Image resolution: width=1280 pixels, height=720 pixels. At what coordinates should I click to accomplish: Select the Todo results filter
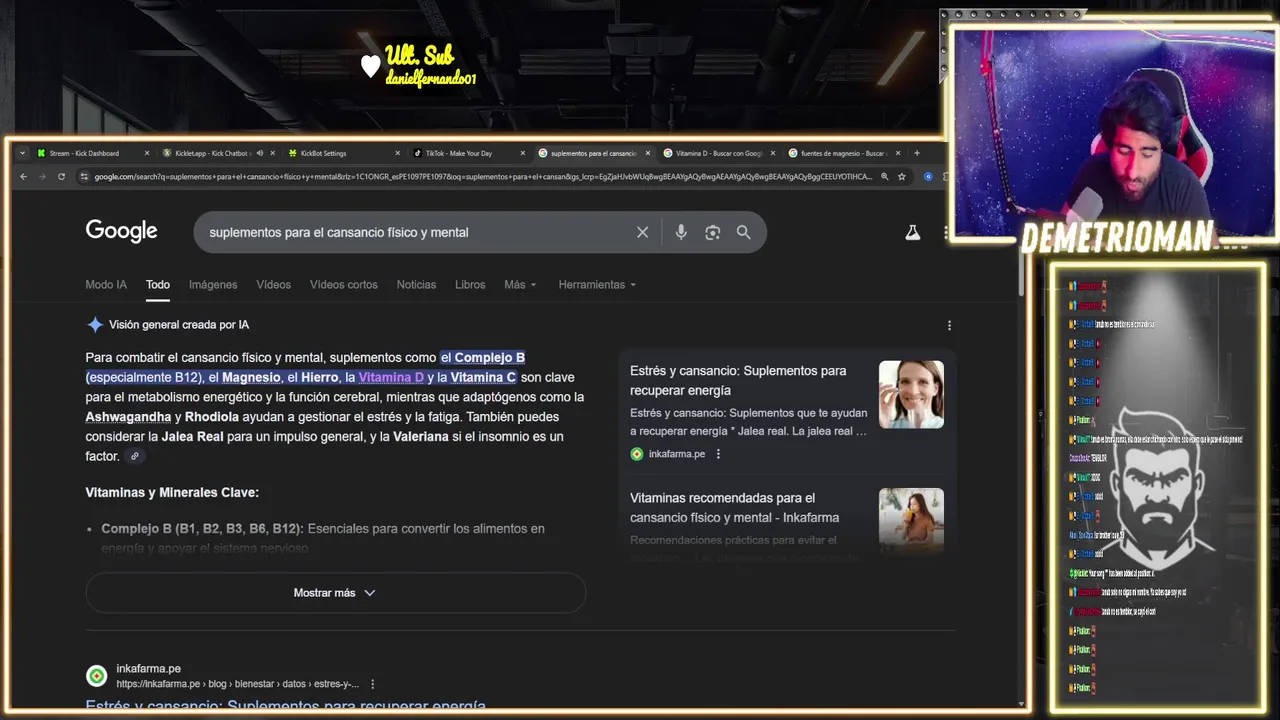[158, 285]
